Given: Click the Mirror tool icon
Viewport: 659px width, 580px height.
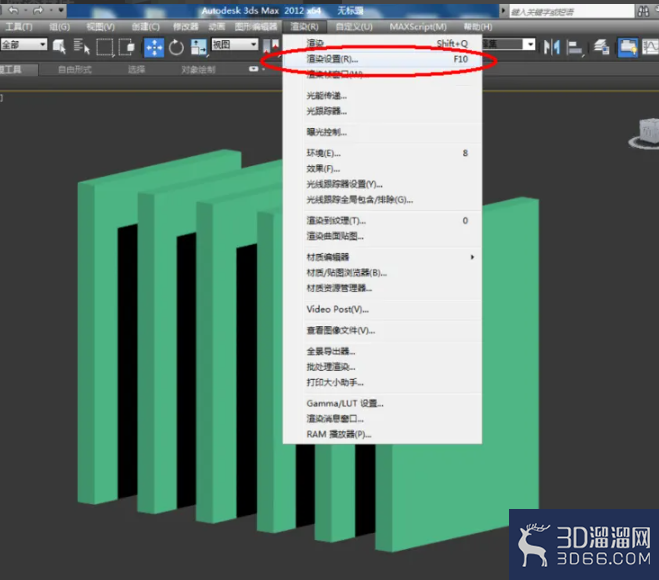Looking at the screenshot, I should pos(551,47).
